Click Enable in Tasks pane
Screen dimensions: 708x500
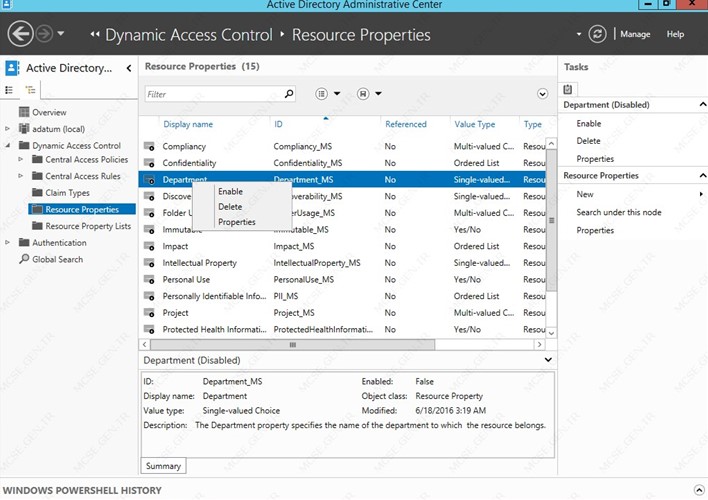pyautogui.click(x=588, y=123)
